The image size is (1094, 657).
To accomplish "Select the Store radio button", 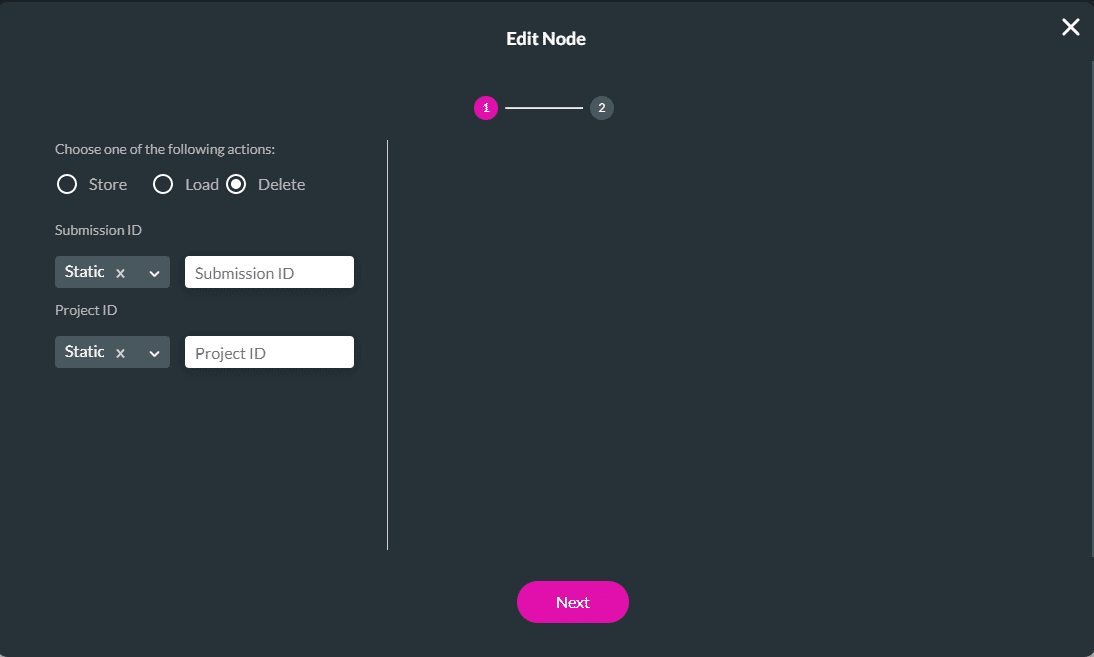I will coord(67,184).
